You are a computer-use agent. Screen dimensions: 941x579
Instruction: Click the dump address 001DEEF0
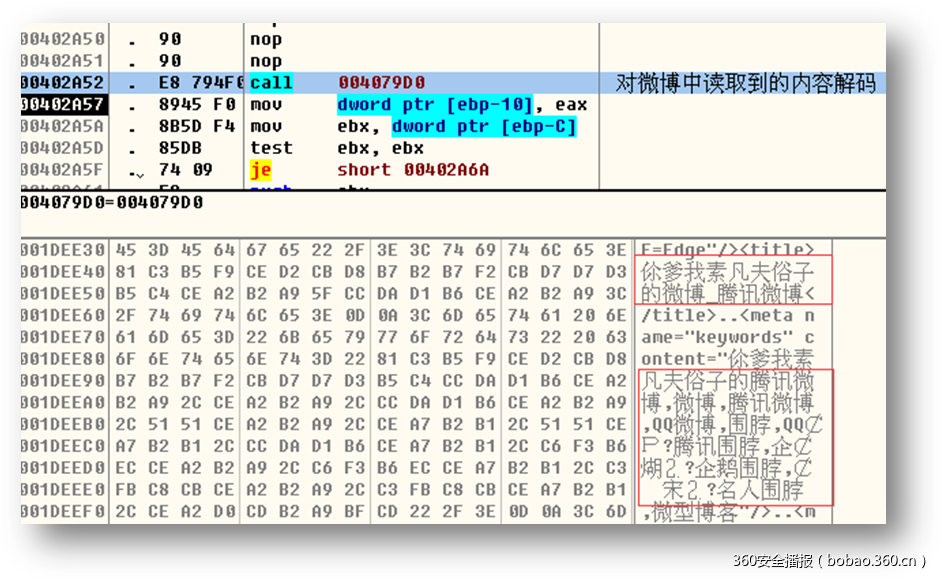[62, 511]
